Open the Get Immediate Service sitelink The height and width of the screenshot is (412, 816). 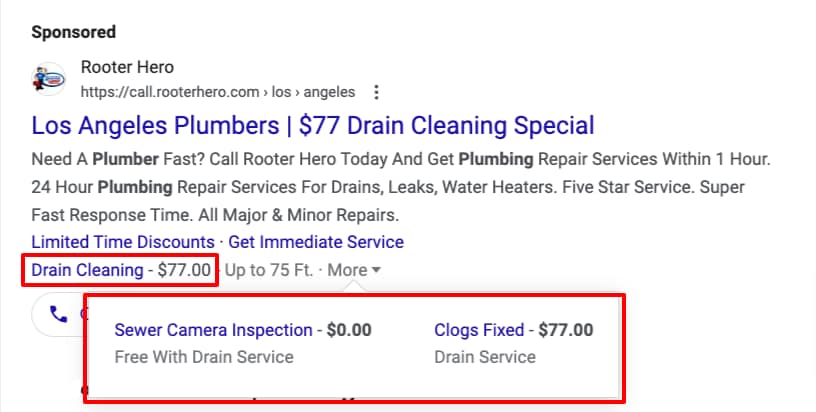pyautogui.click(x=316, y=242)
